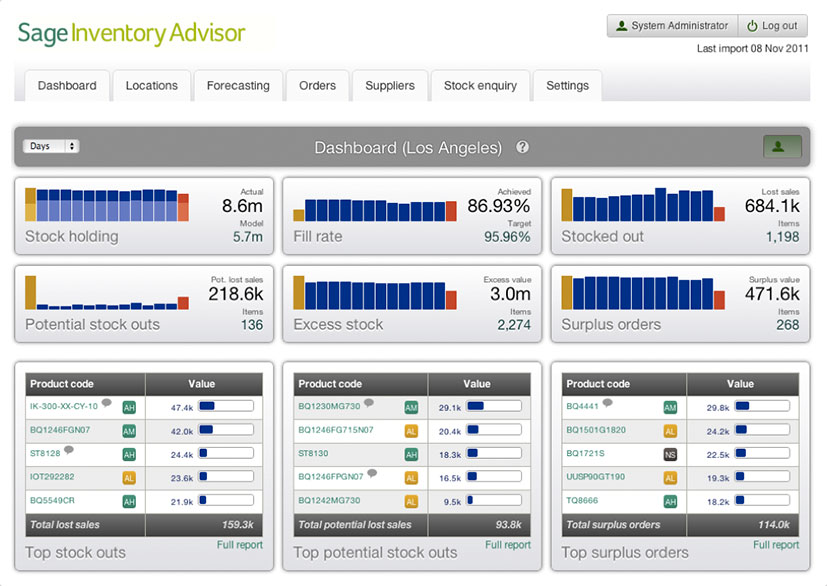Click comment bubble next to BQ4441
The width and height of the screenshot is (827, 586).
pyautogui.click(x=607, y=404)
